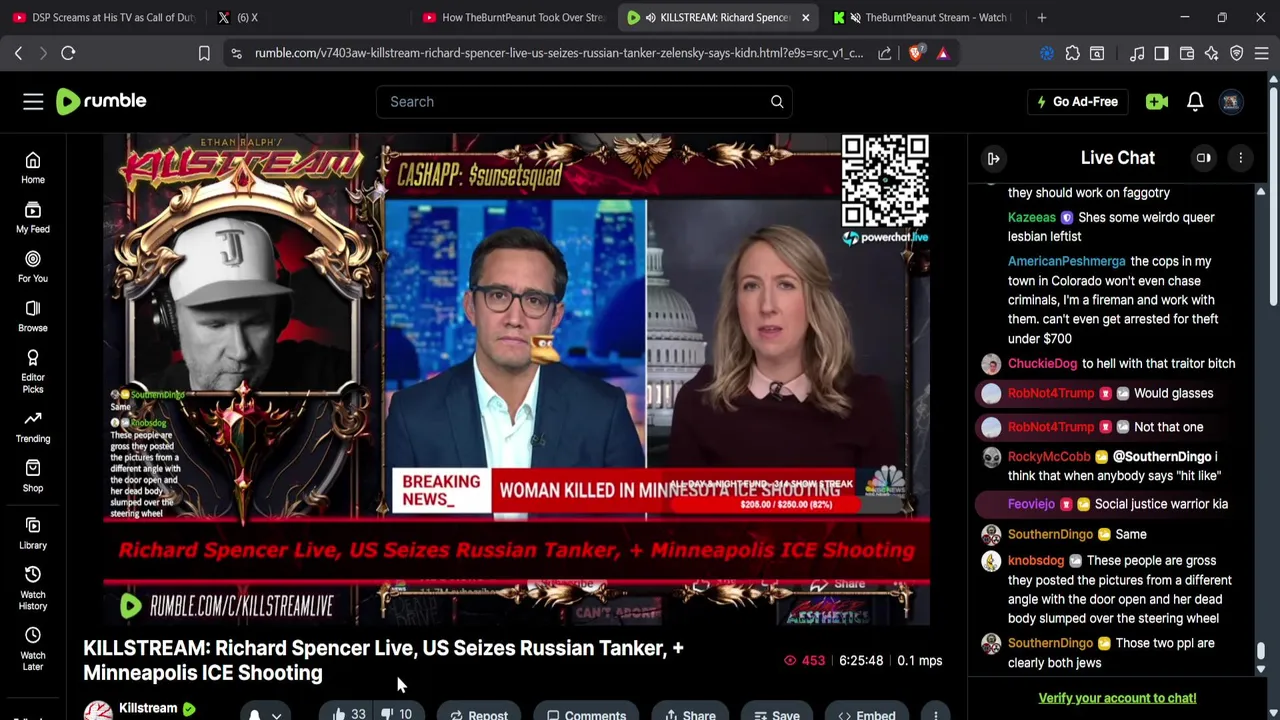Click the search magnifier icon
The width and height of the screenshot is (1280, 720).
tap(777, 101)
